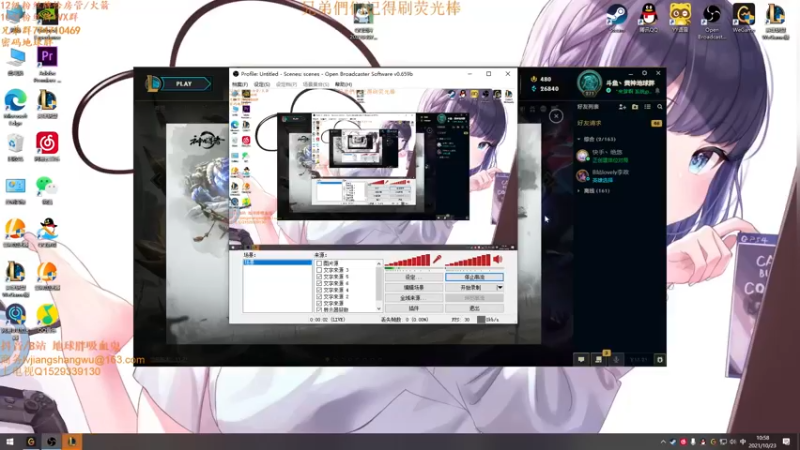Uncheck the 文字来源 2 source

coord(319,296)
